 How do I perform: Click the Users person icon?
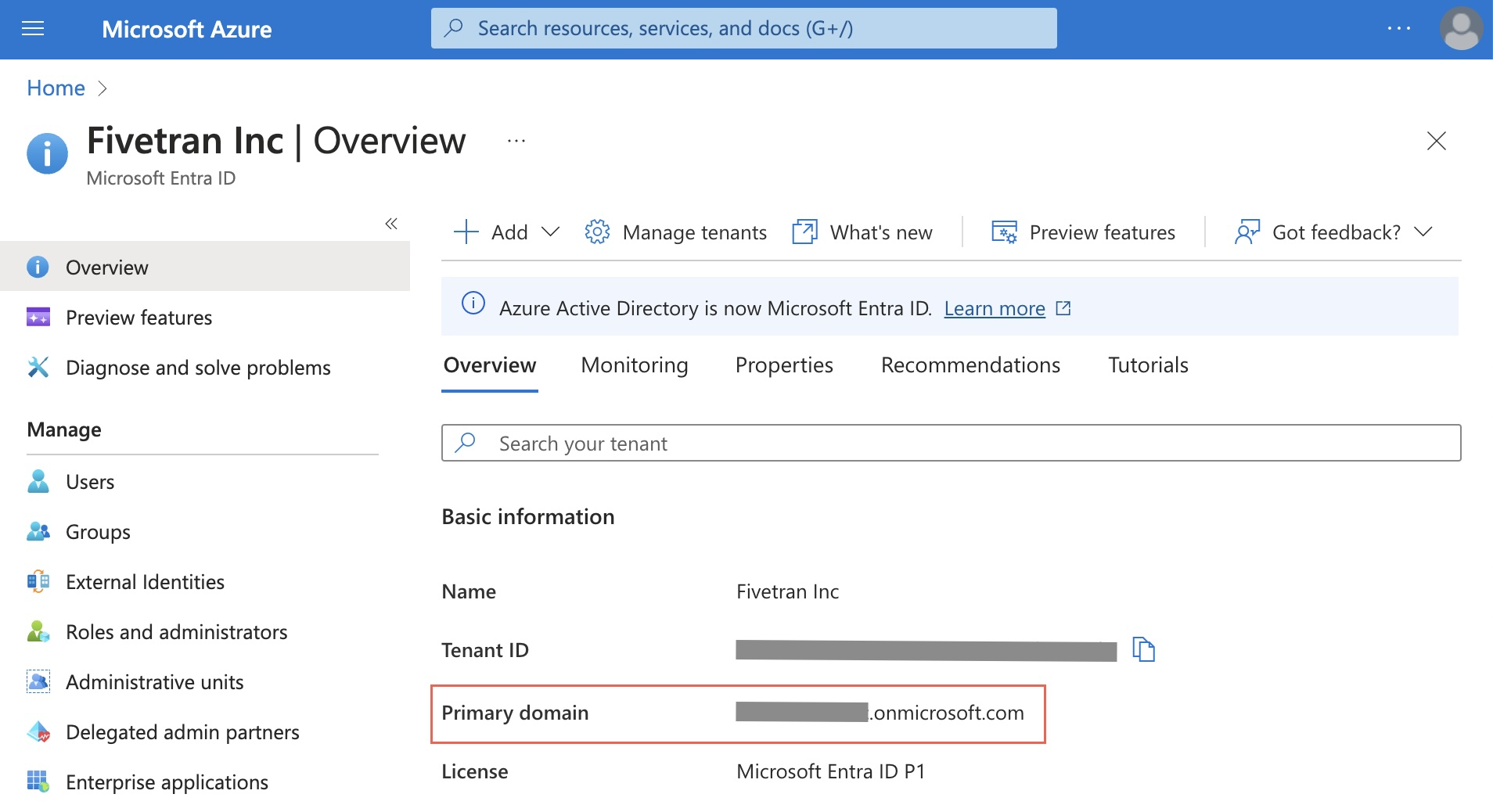pyautogui.click(x=38, y=481)
